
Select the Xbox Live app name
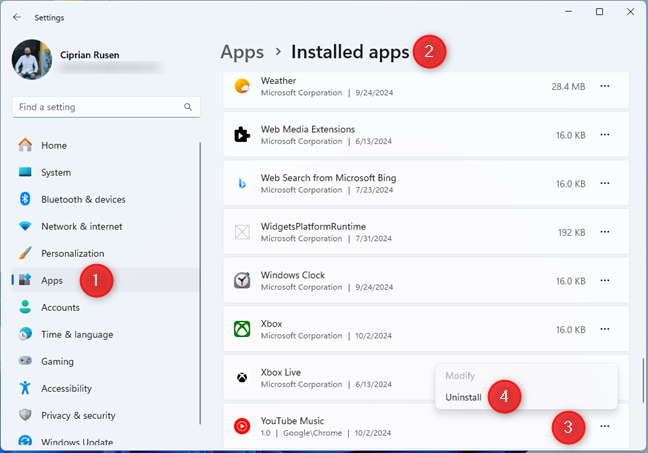[281, 372]
